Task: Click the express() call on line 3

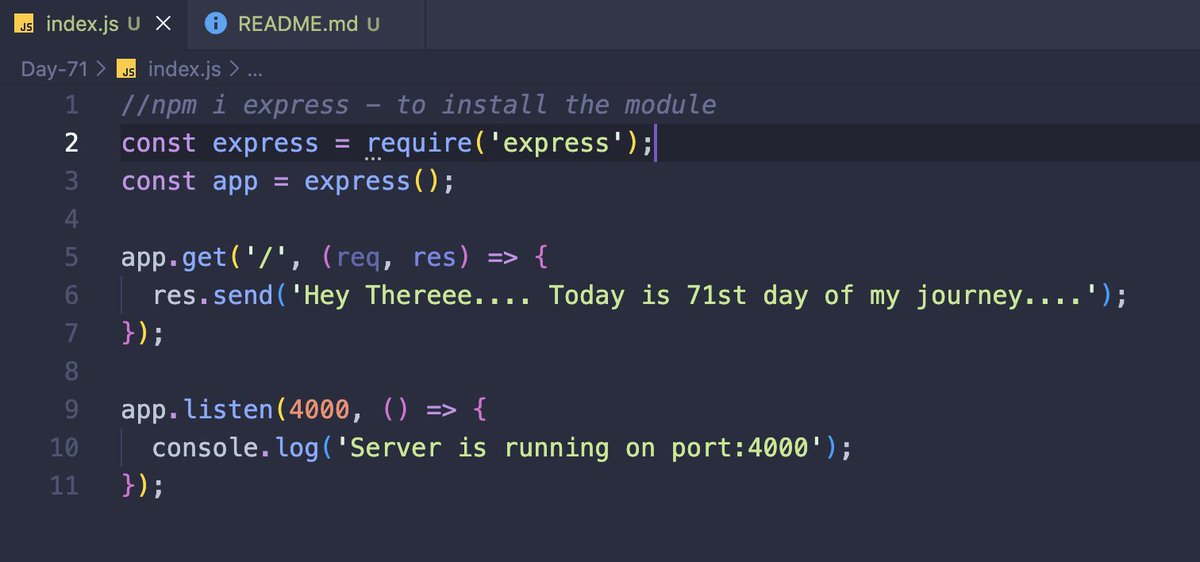Action: tap(371, 181)
